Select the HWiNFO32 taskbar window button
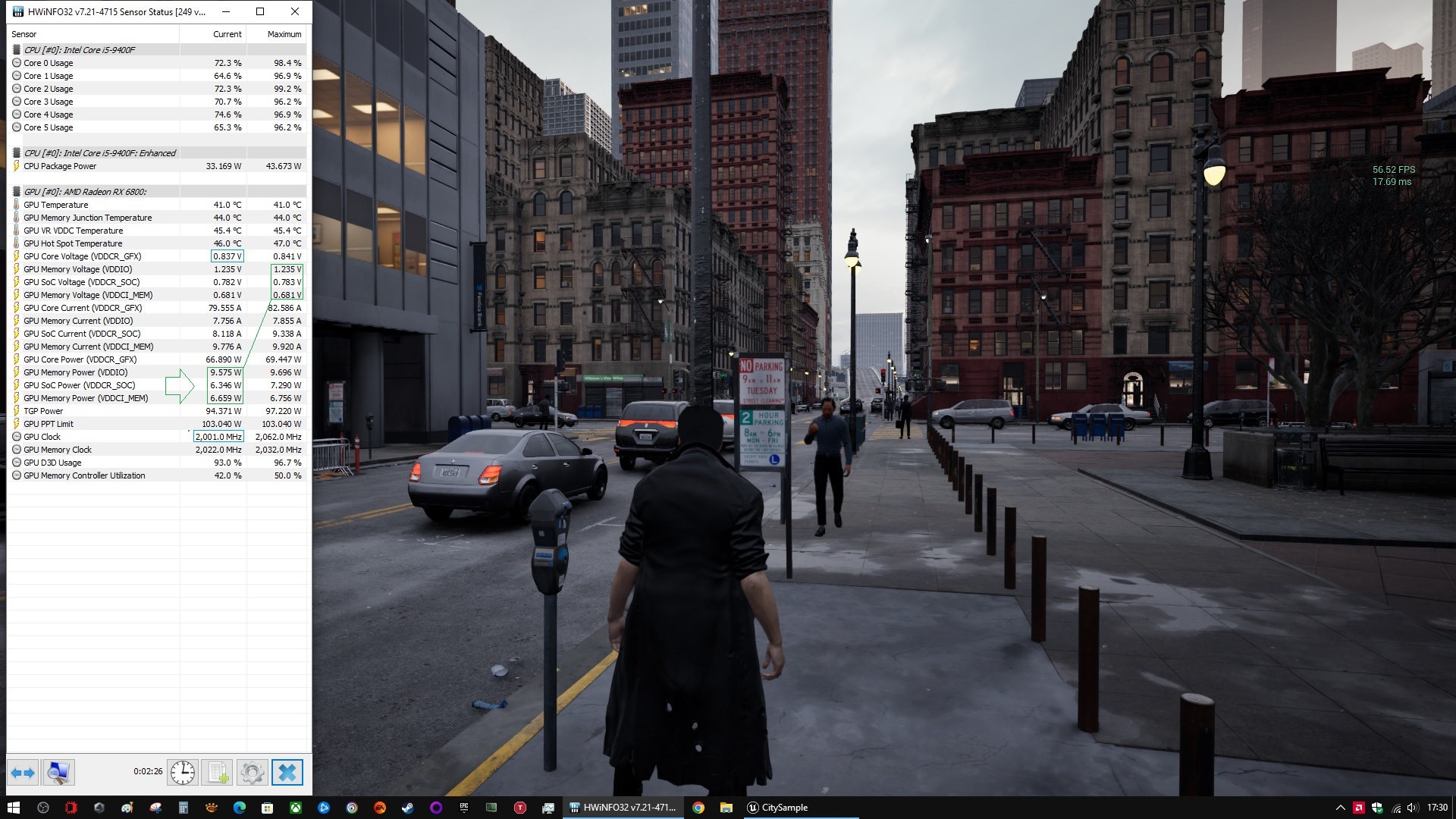The width and height of the screenshot is (1456, 819). 623,808
